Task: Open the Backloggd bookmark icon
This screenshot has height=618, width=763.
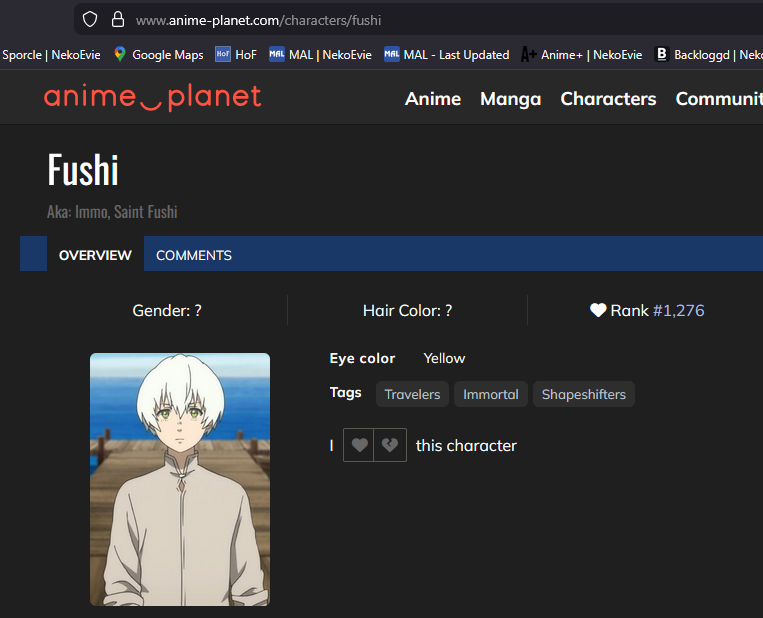Action: coord(661,54)
